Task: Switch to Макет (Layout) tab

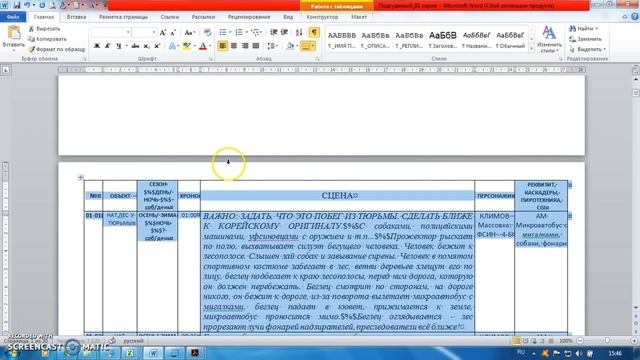Action: (359, 17)
